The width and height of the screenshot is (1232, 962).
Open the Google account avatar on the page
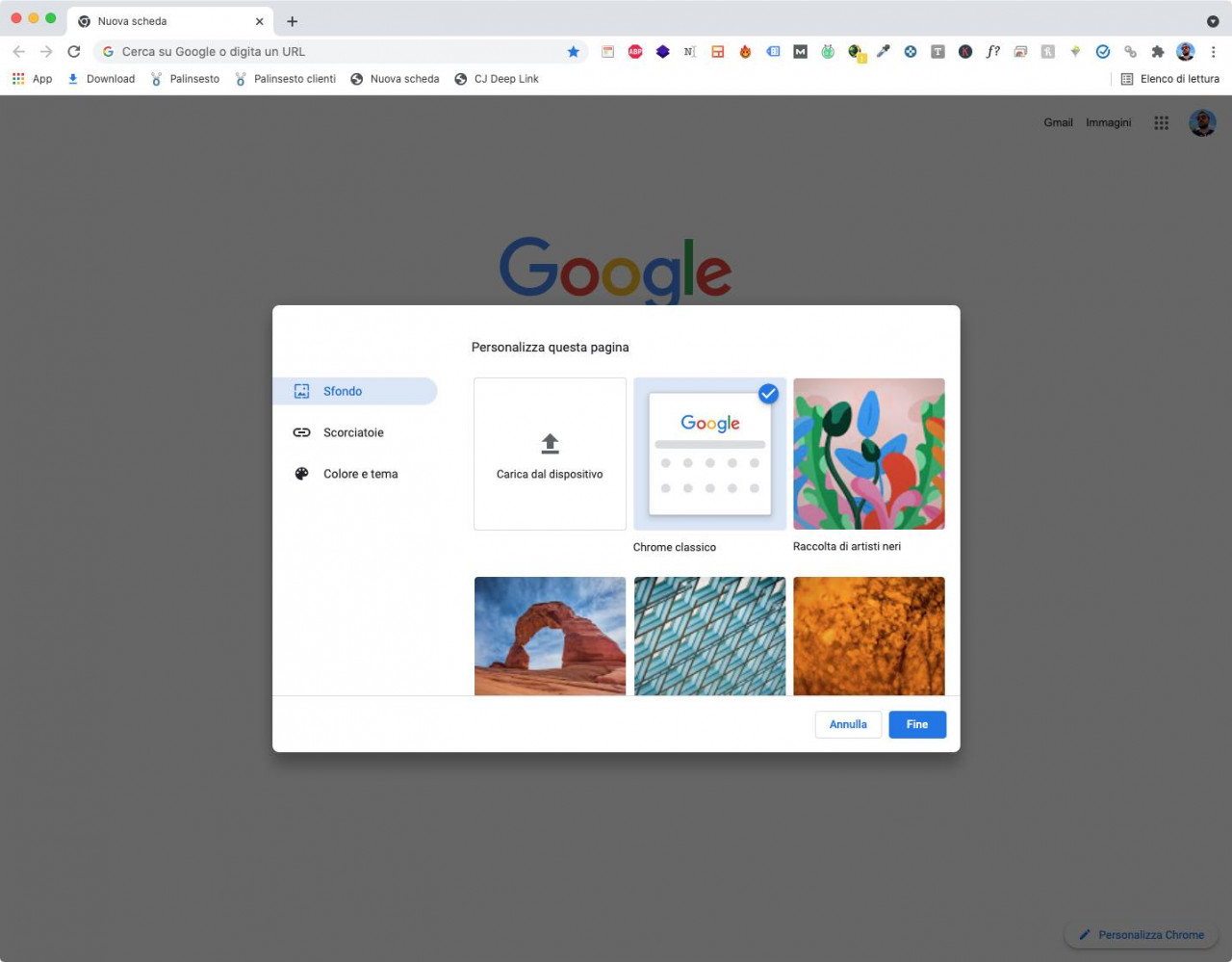point(1202,122)
